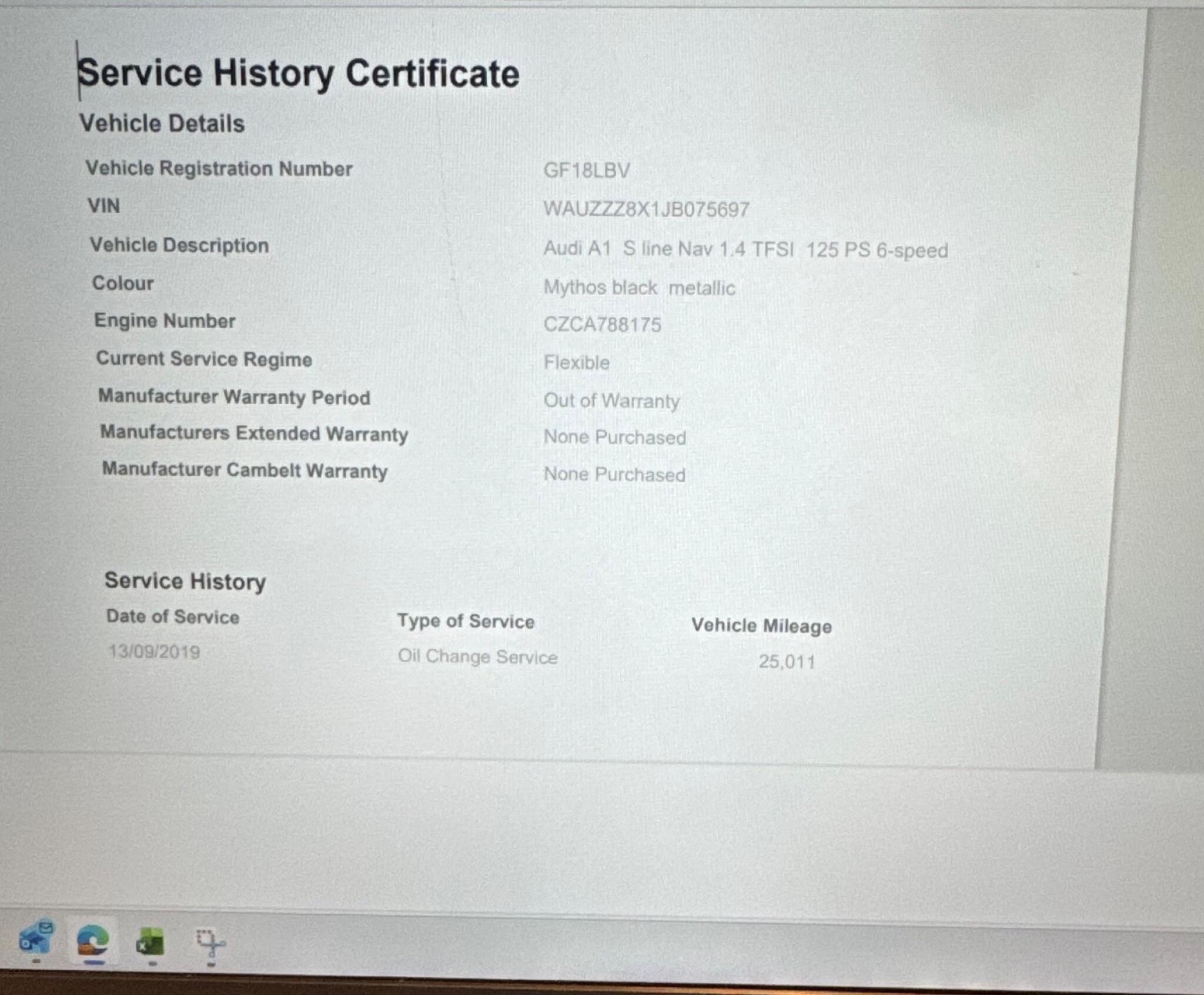Click the Oil Change Service entry
Viewport: 1204px width, 995px height.
(x=477, y=656)
